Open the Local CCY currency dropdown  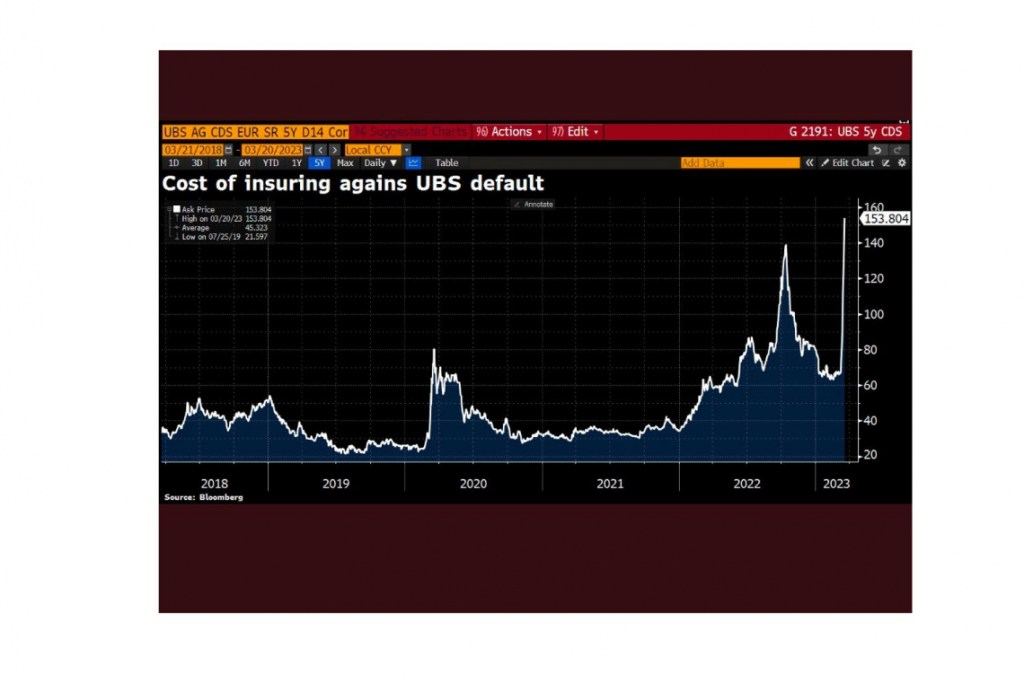coord(406,150)
